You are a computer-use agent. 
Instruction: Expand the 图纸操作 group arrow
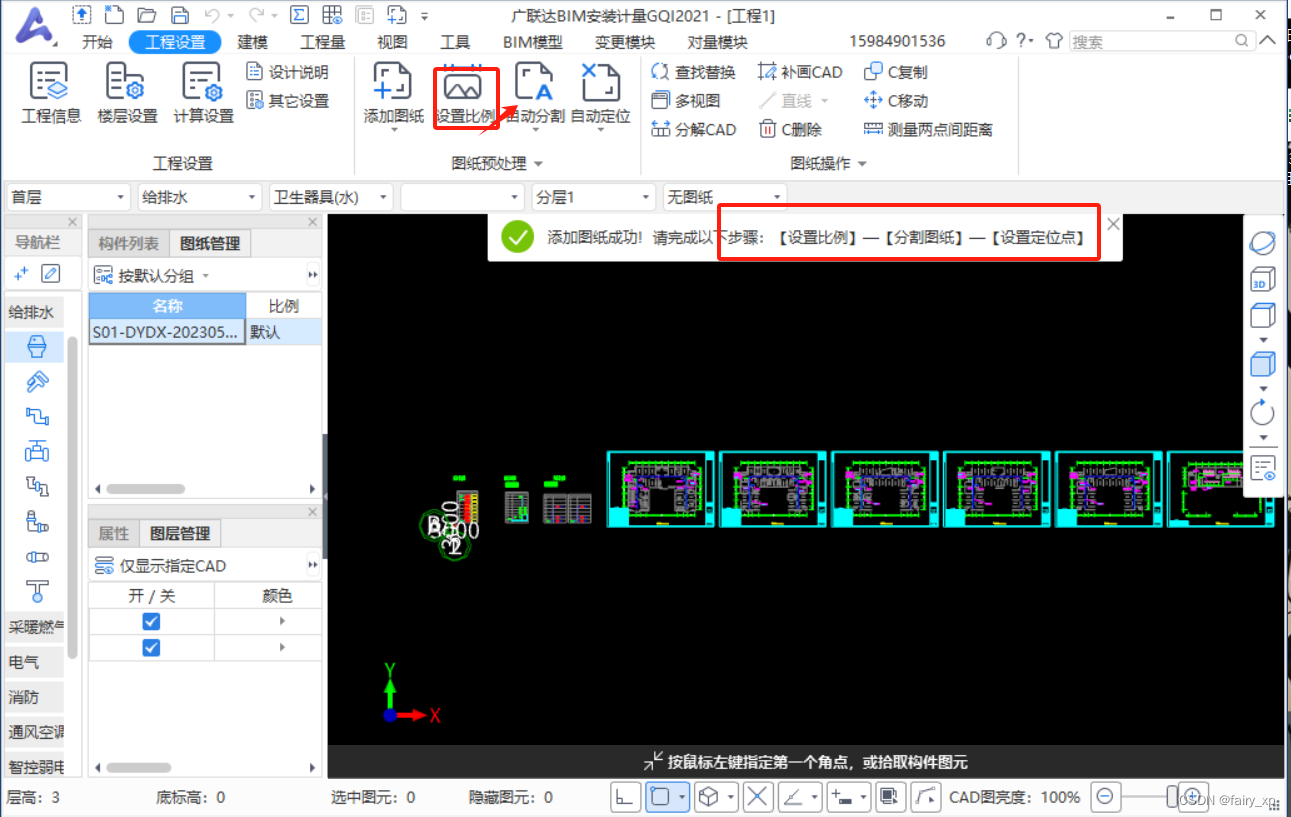coord(862,163)
